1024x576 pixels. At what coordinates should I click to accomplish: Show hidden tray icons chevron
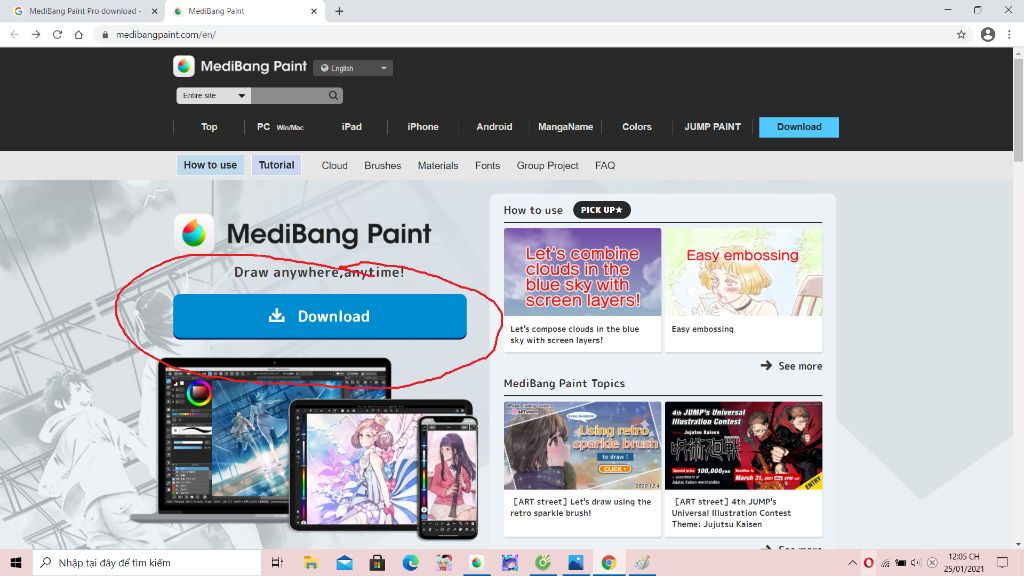[852, 562]
